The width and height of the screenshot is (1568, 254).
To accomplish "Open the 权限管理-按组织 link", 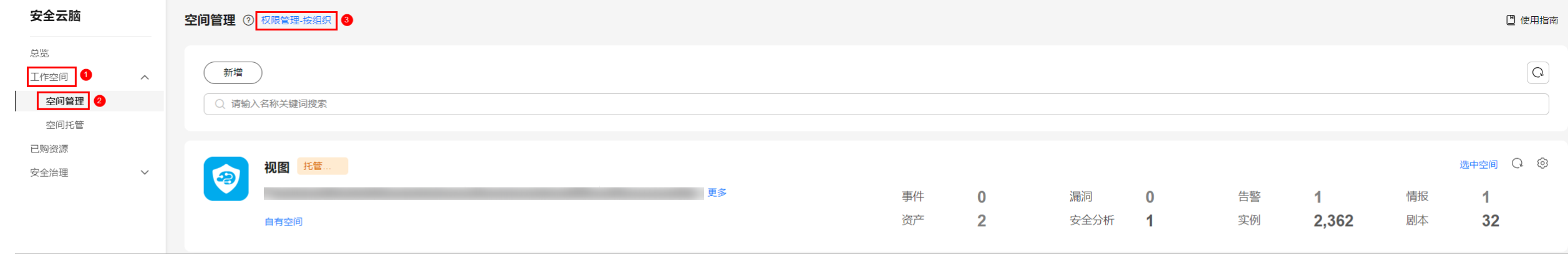I will pyautogui.click(x=296, y=20).
